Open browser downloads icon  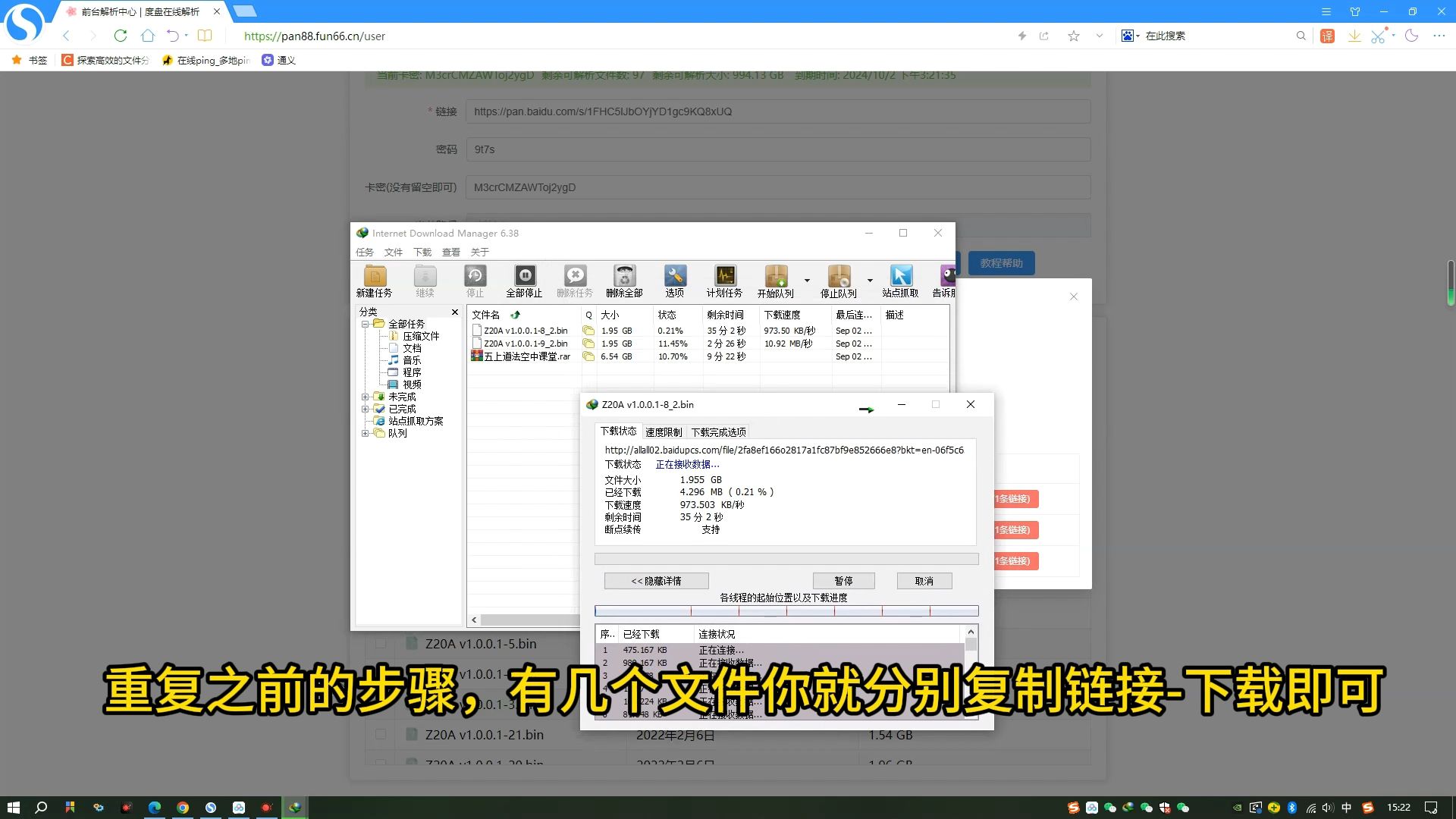coord(1354,36)
